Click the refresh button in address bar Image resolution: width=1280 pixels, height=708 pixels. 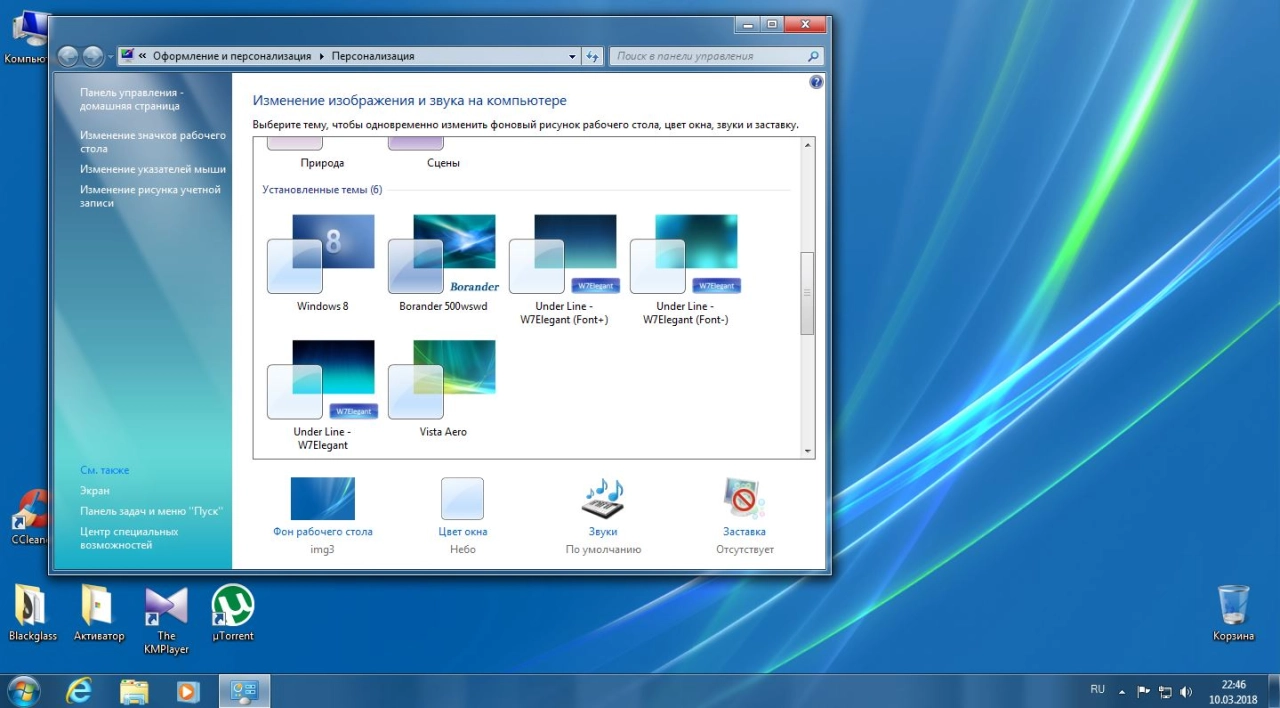(x=592, y=57)
